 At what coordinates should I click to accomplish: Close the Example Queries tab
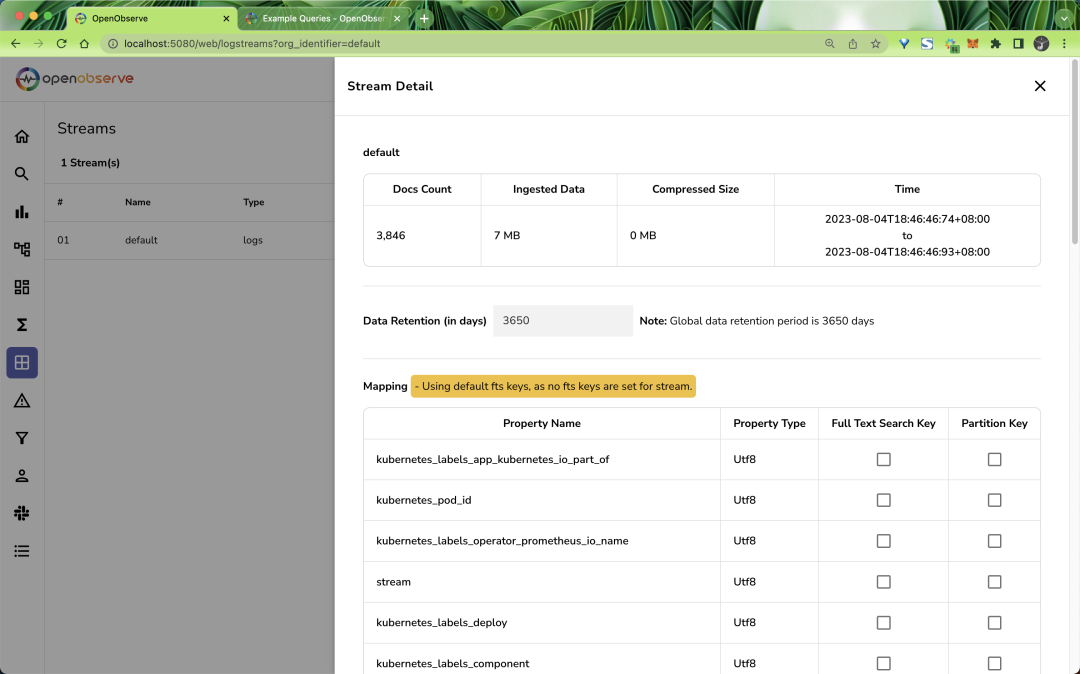[x=397, y=19]
